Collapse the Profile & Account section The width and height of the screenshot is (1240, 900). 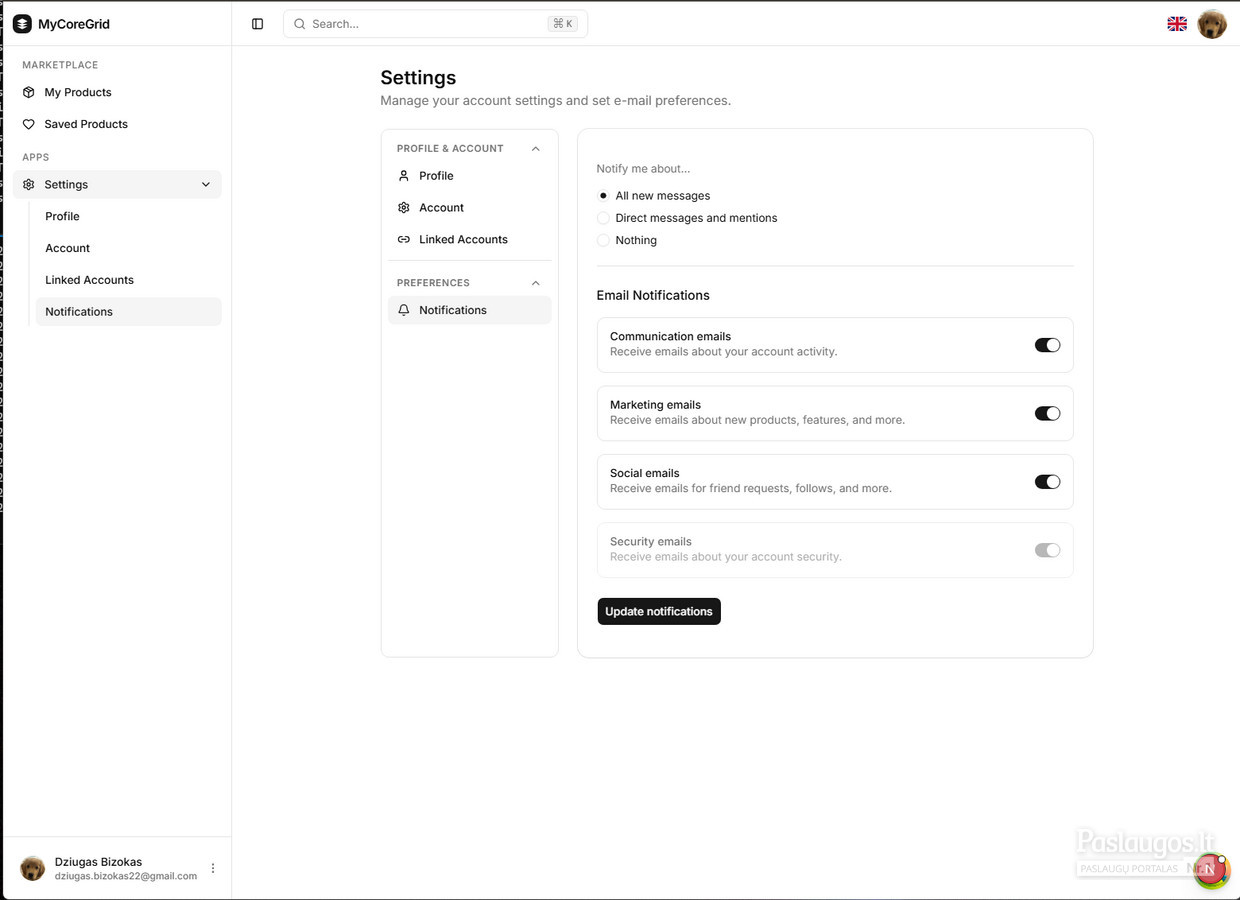pos(536,148)
